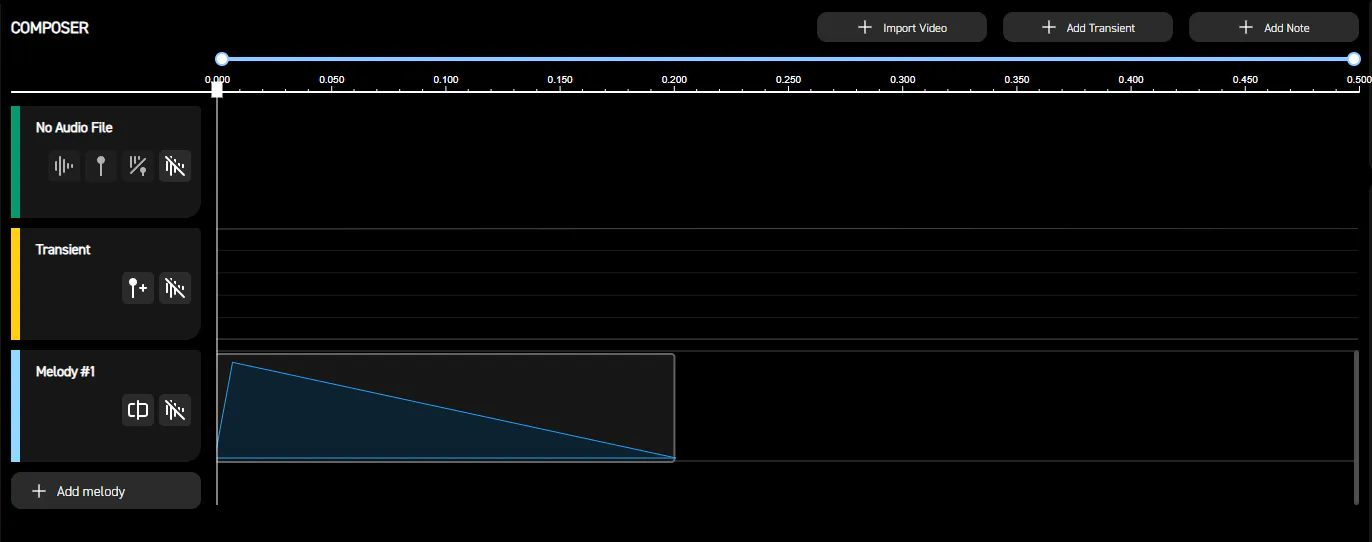Click the Add Transient button
1372x542 pixels.
1088,28
